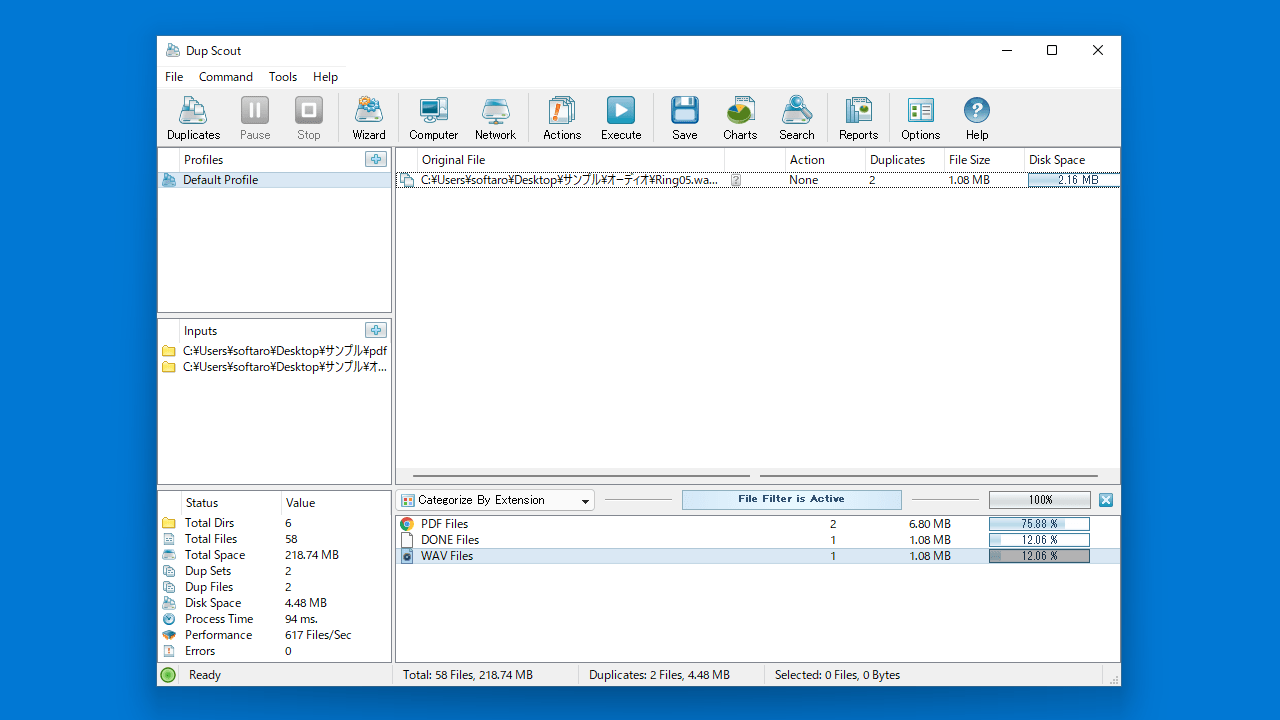
Task: Click the File Filter is Active indicator
Action: coord(792,500)
